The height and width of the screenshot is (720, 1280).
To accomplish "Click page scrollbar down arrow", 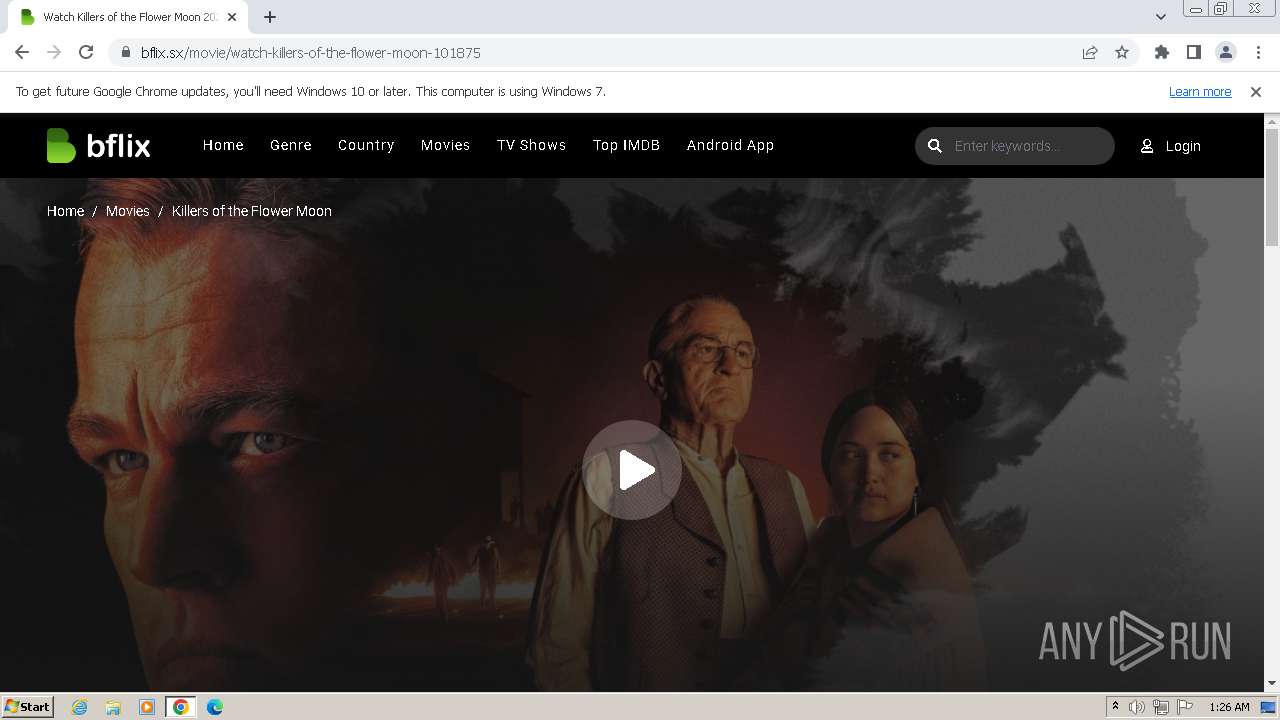I will (1272, 683).
